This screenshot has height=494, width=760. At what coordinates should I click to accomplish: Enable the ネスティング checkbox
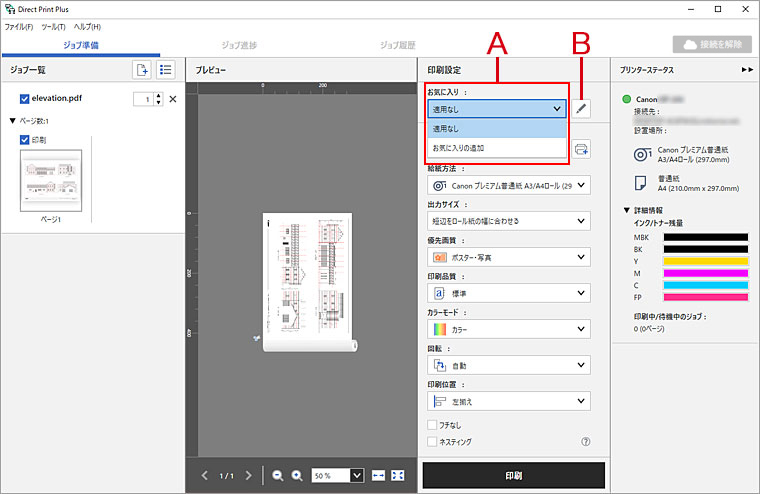coord(432,441)
